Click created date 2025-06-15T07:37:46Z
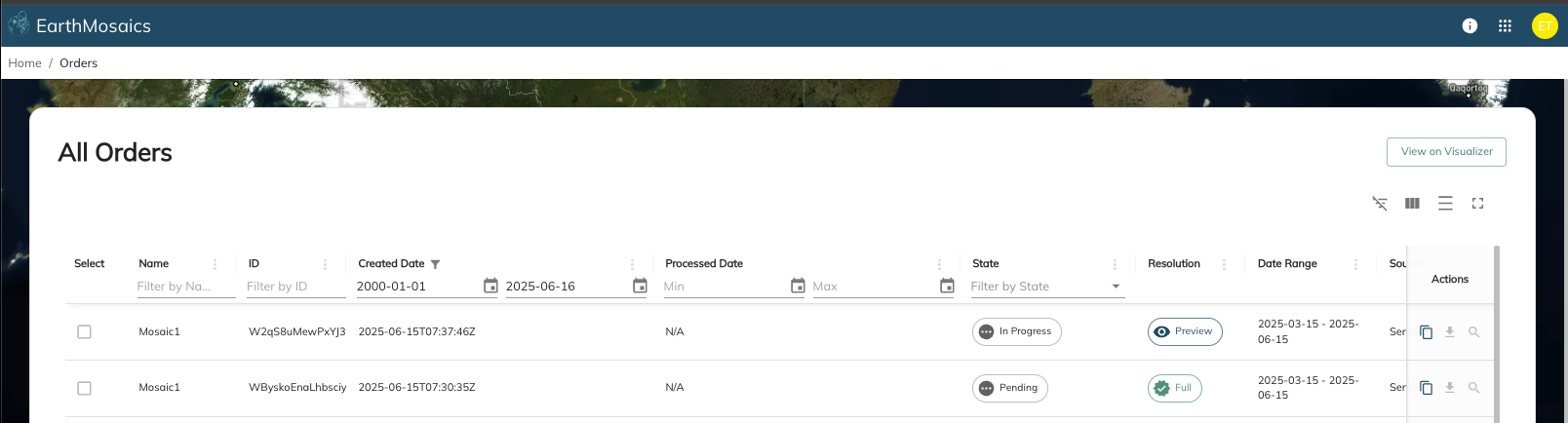The width and height of the screenshot is (1568, 423). (416, 332)
